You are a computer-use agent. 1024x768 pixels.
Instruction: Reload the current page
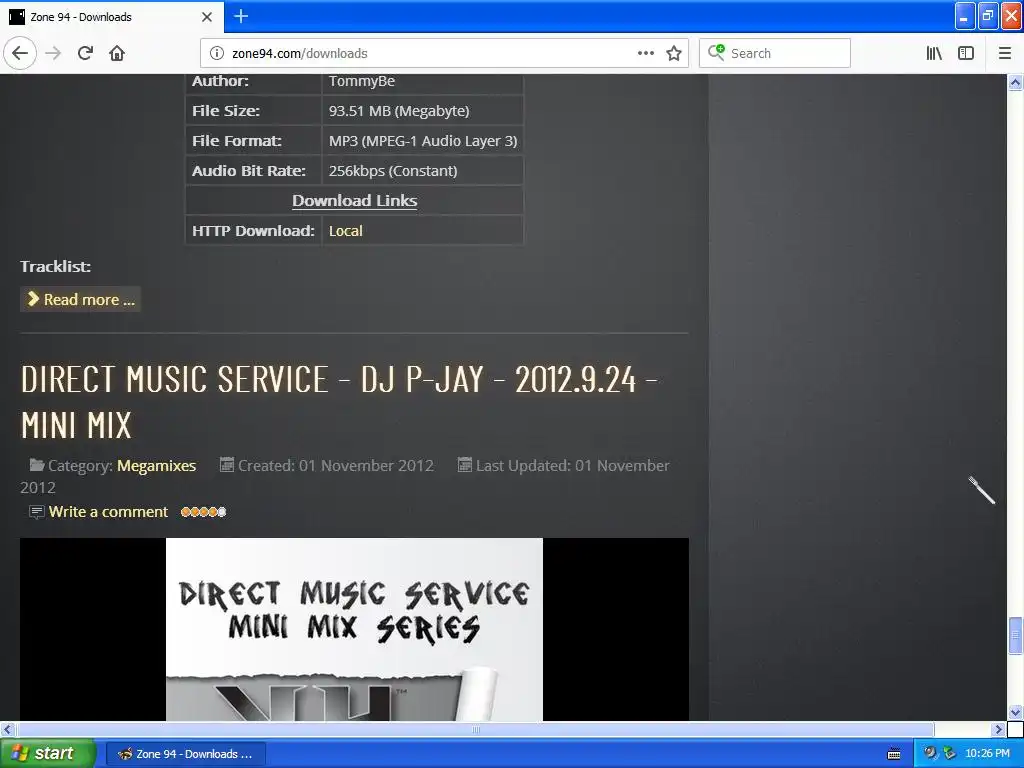pos(85,53)
